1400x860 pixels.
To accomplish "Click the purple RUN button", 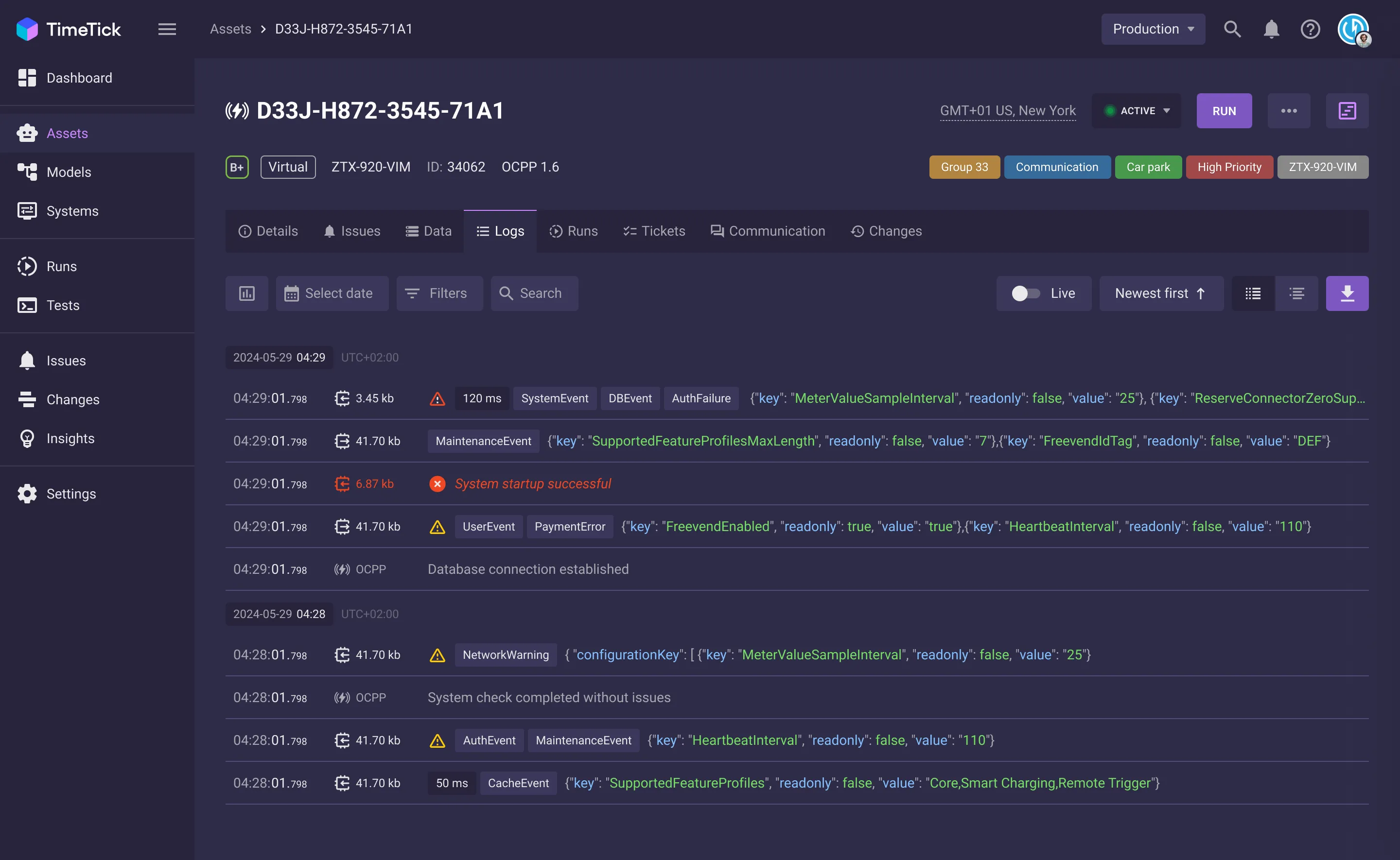I will pyautogui.click(x=1224, y=110).
